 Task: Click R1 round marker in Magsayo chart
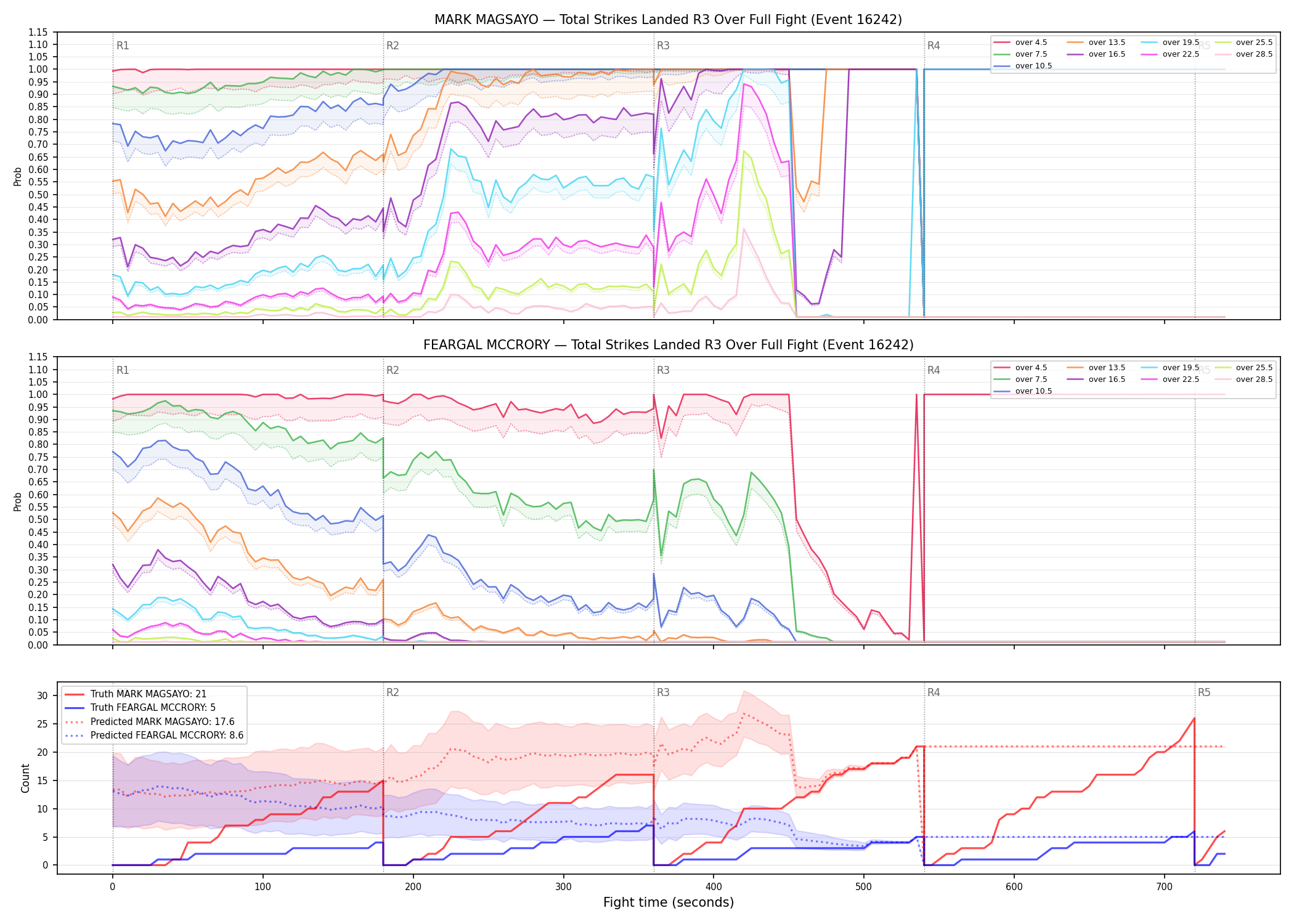[123, 46]
